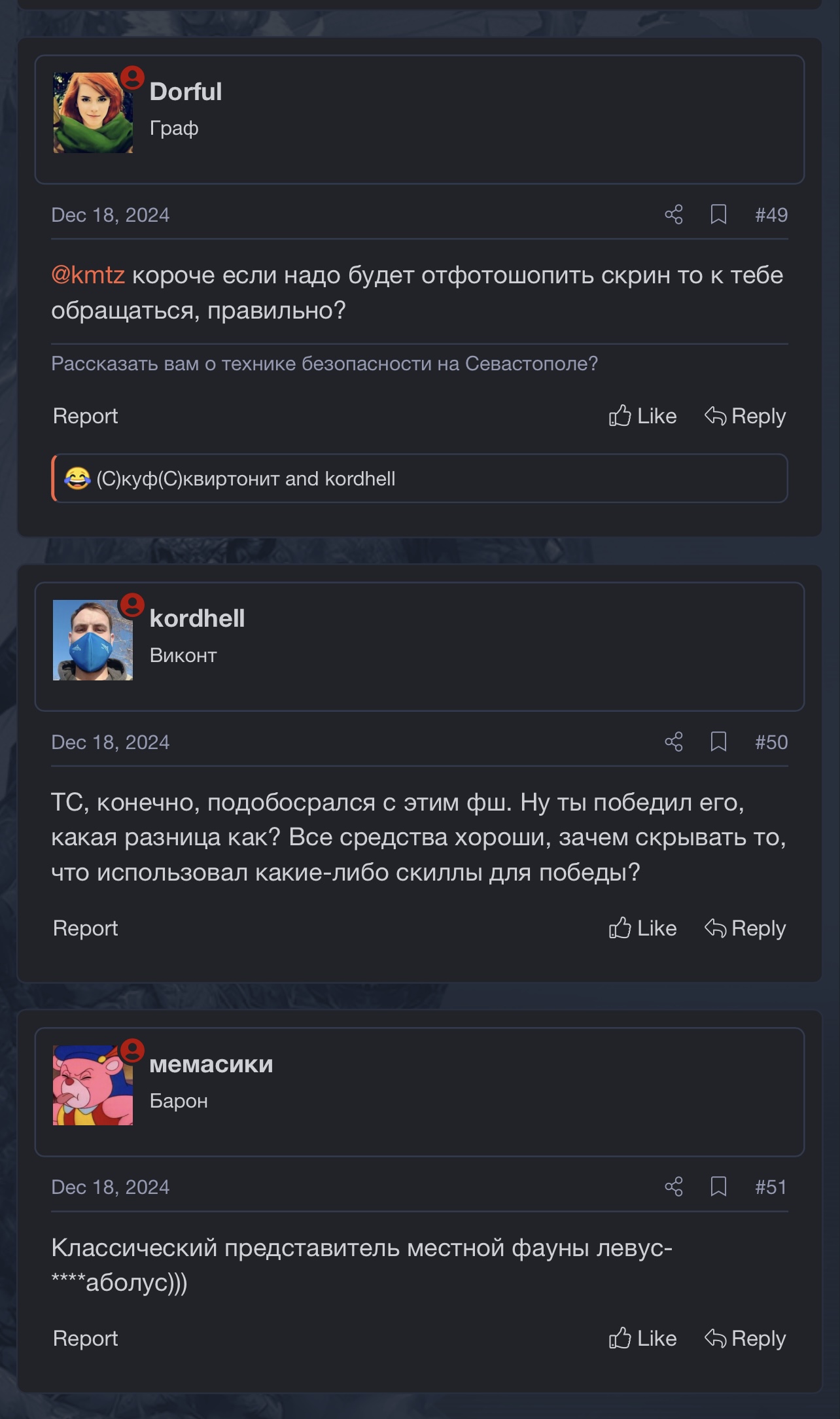Image resolution: width=840 pixels, height=1419 pixels.
Task: Open kordhell's avatar with blue mask
Action: 93,640
